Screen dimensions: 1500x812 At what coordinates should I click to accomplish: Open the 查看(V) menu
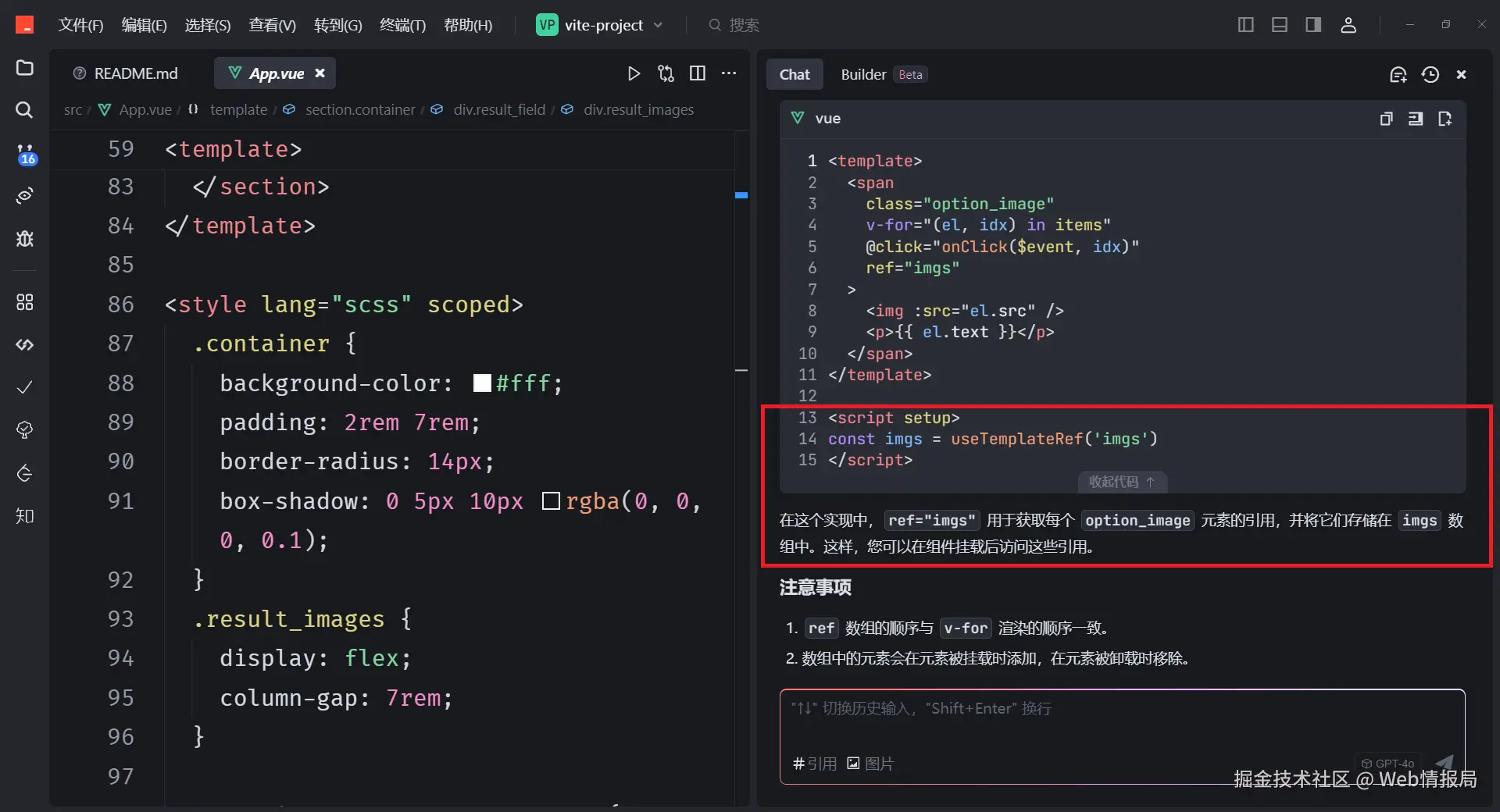tap(273, 25)
